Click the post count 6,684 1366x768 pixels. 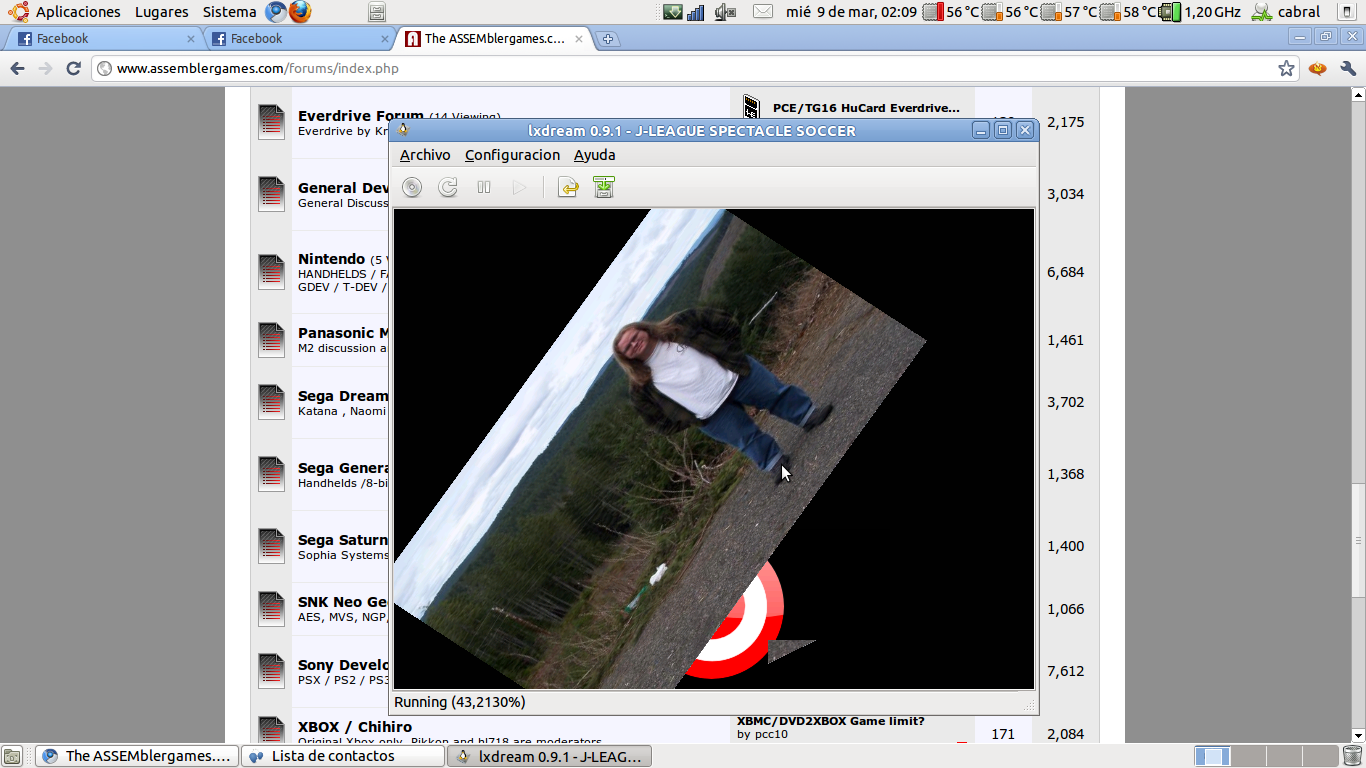tap(1065, 272)
